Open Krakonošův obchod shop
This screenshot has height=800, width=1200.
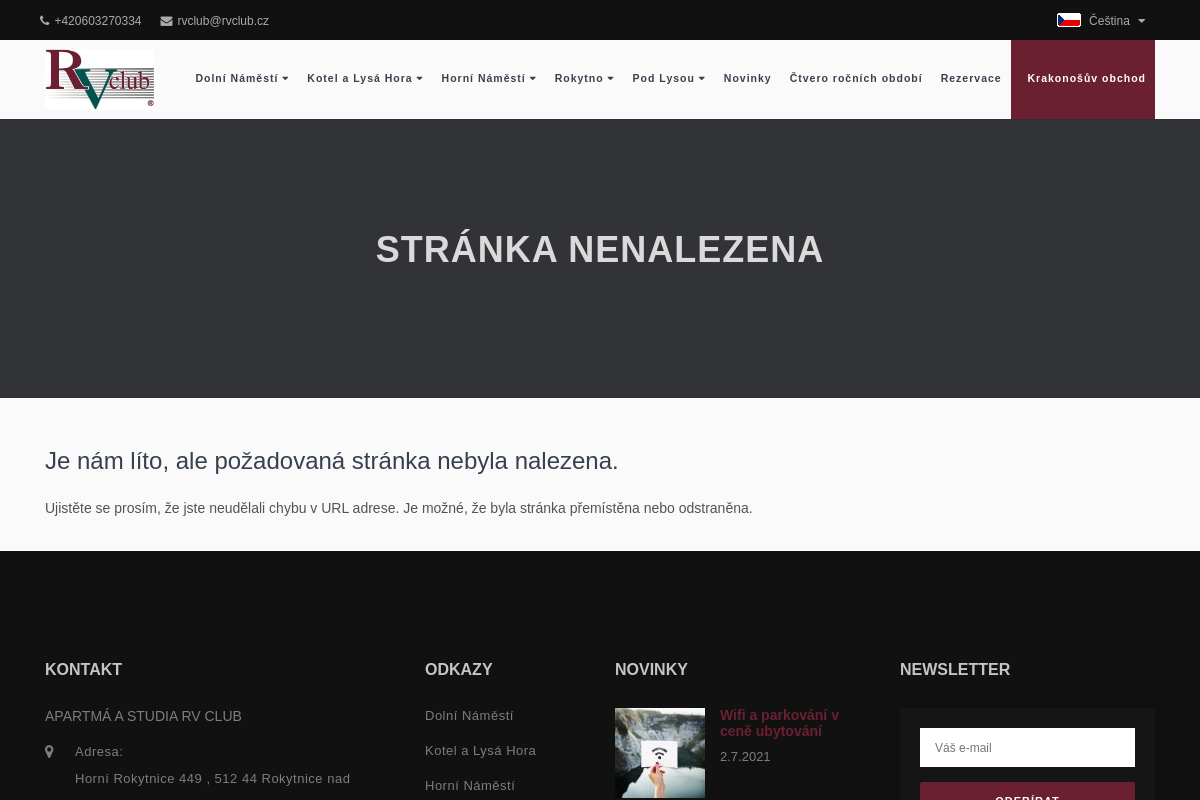coord(1083,79)
